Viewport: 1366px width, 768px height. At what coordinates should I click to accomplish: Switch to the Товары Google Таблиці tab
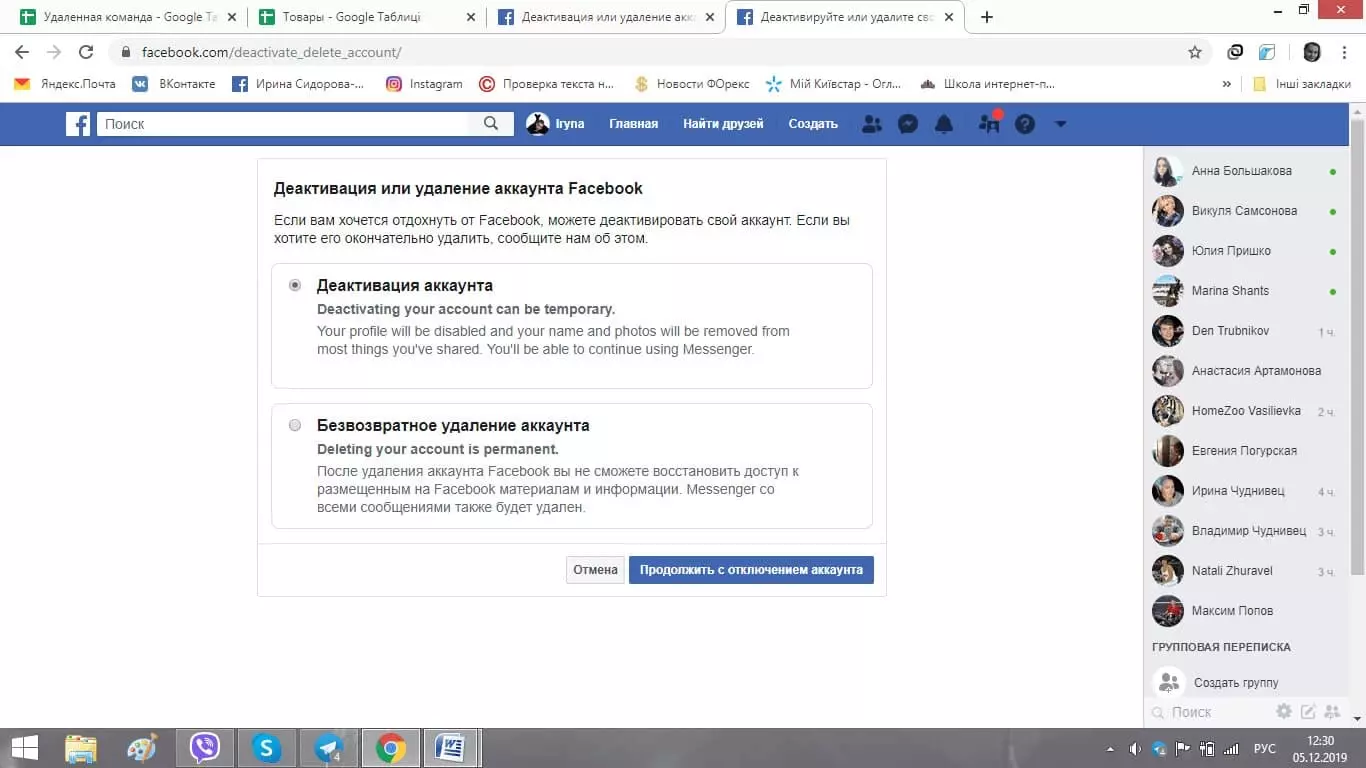tap(350, 17)
